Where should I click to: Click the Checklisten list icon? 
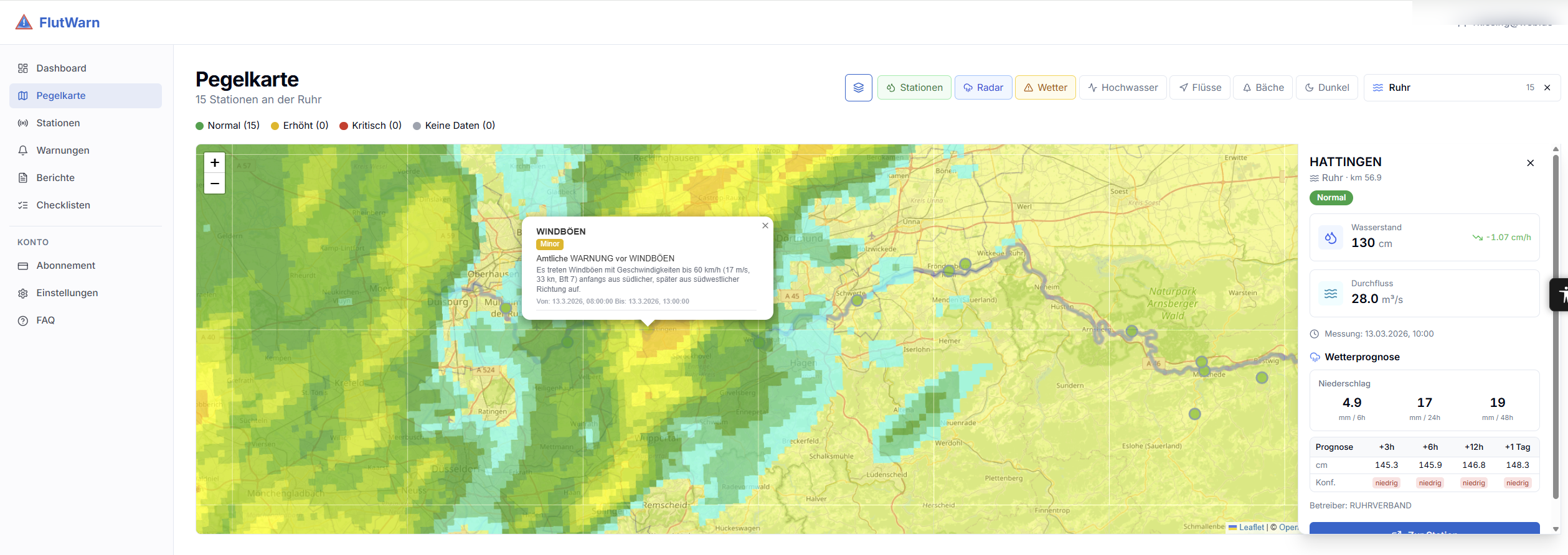[23, 205]
